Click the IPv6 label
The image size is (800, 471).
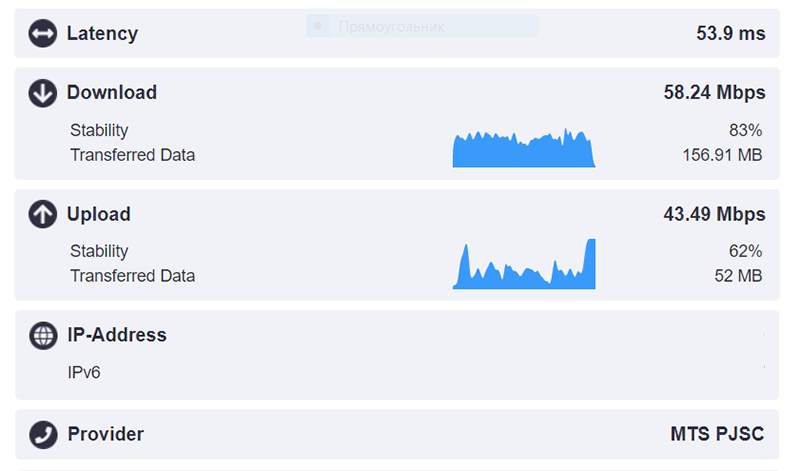pos(85,373)
